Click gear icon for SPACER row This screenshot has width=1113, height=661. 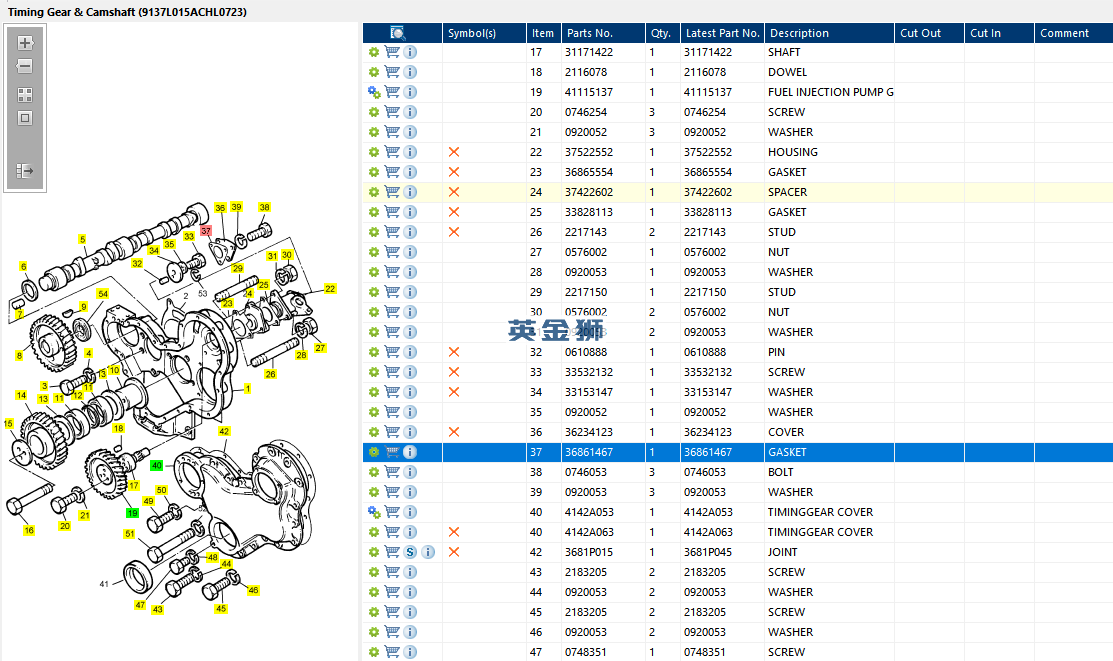374,192
